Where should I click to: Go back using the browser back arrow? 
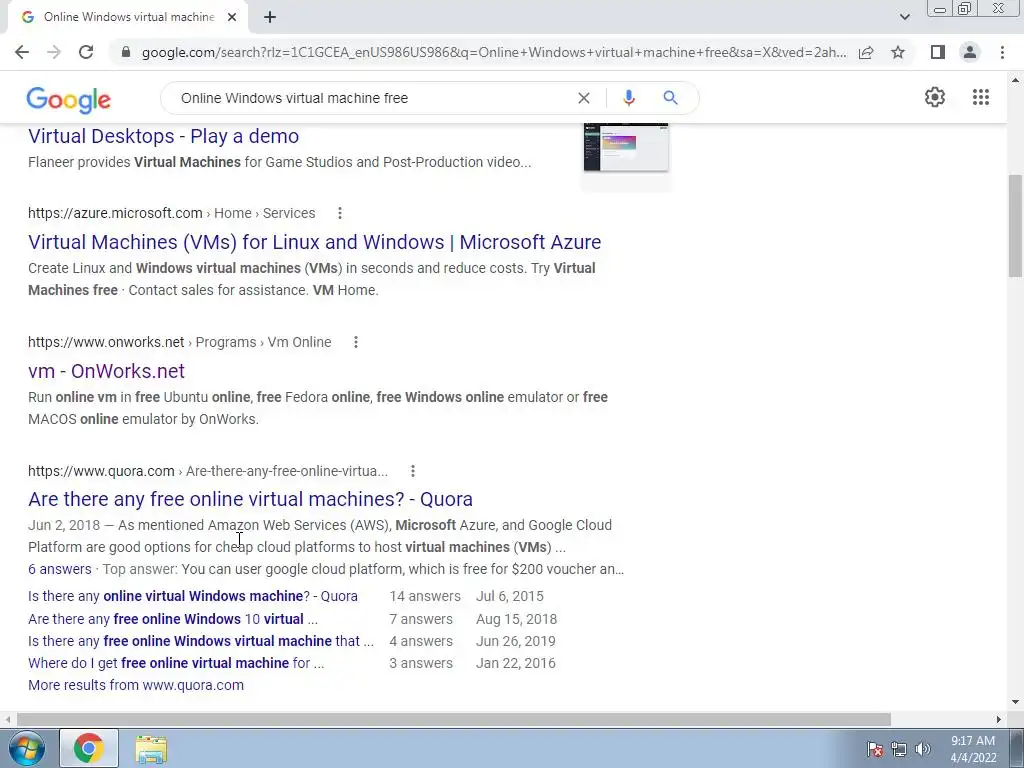click(22, 52)
